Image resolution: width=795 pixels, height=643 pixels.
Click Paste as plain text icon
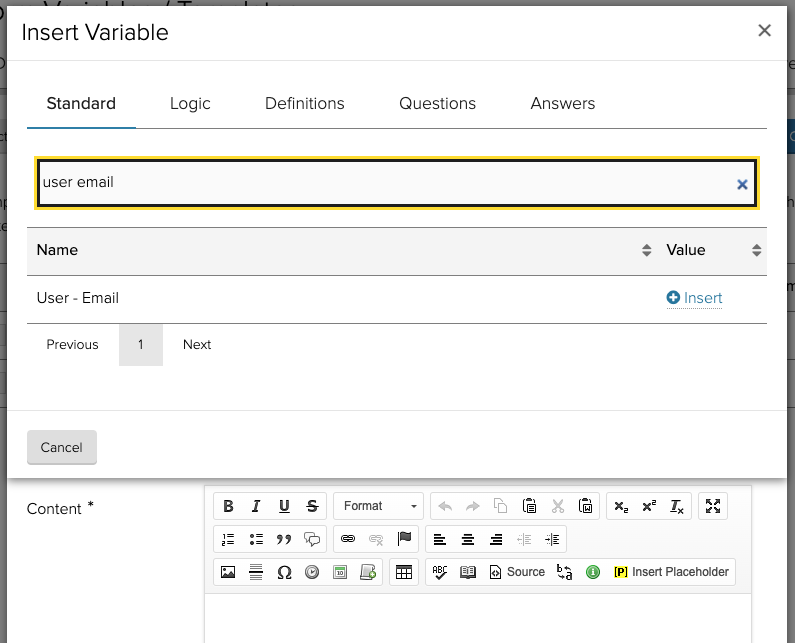click(x=529, y=506)
